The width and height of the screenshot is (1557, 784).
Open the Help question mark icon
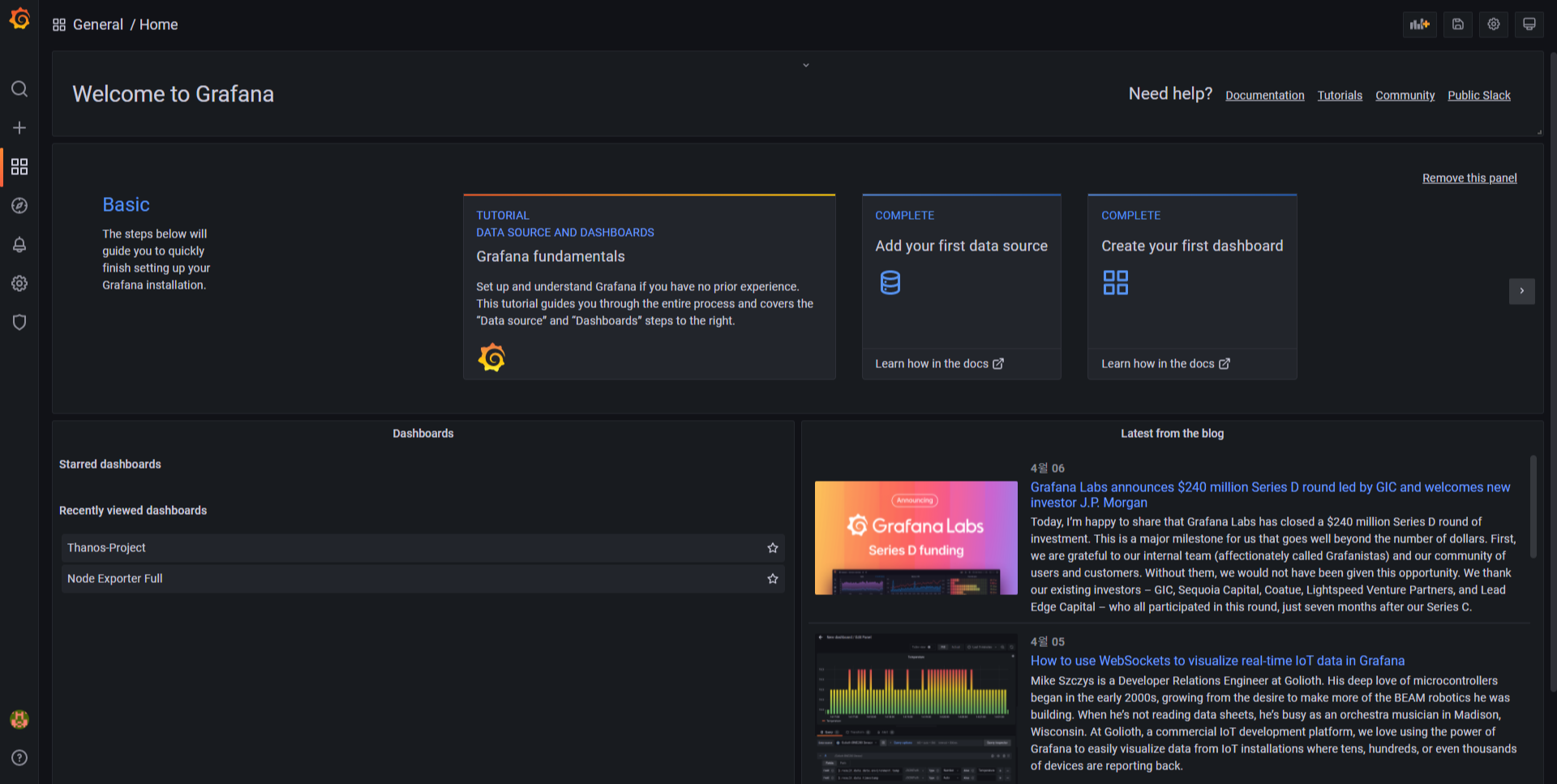19,758
